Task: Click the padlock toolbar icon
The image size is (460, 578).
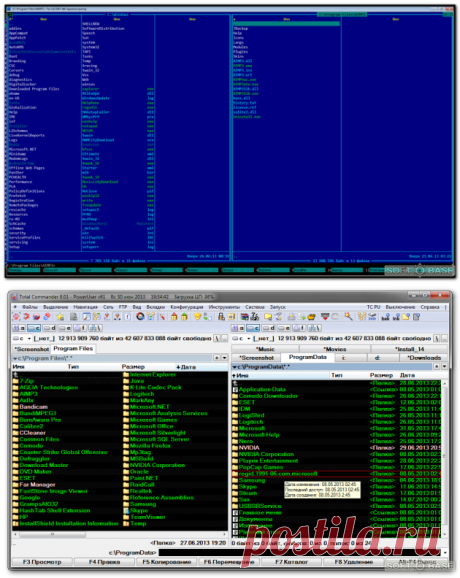Action: pyautogui.click(x=221, y=316)
